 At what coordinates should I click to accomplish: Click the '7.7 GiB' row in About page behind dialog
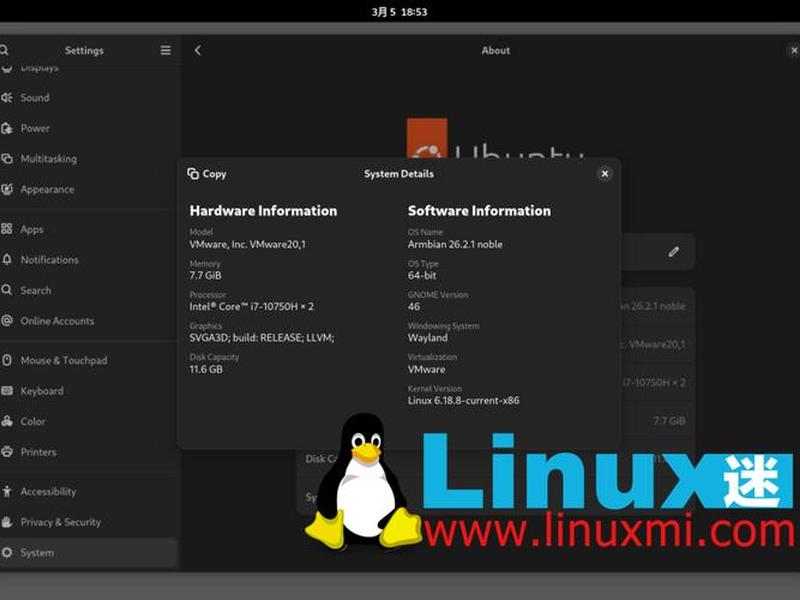(658, 421)
